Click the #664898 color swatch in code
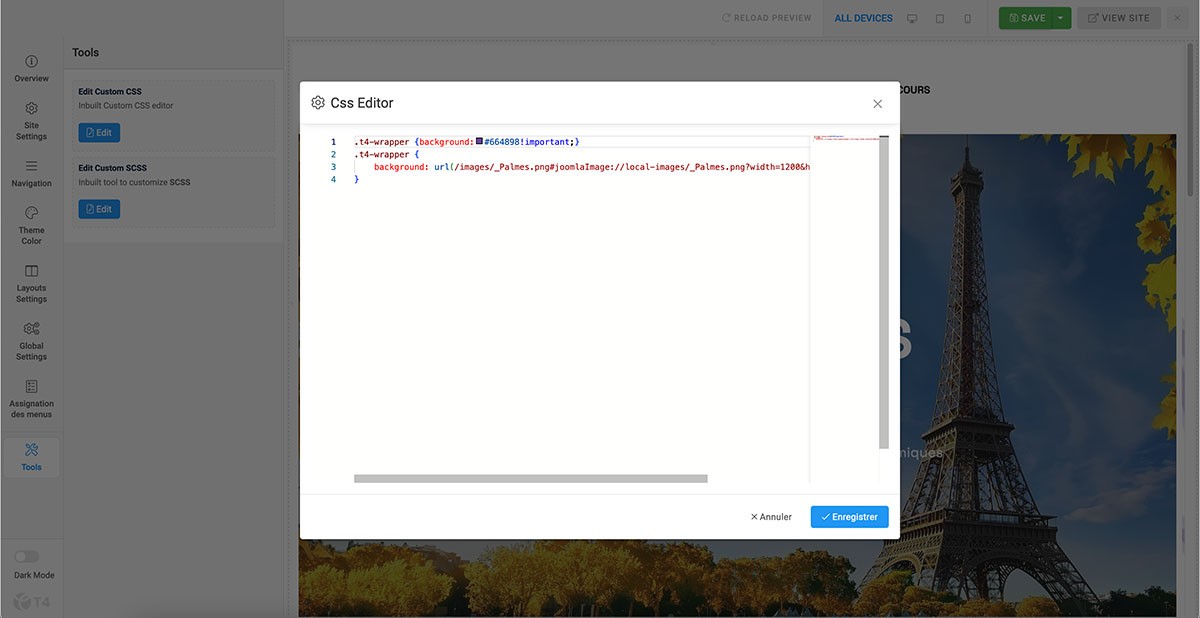 [x=479, y=142]
